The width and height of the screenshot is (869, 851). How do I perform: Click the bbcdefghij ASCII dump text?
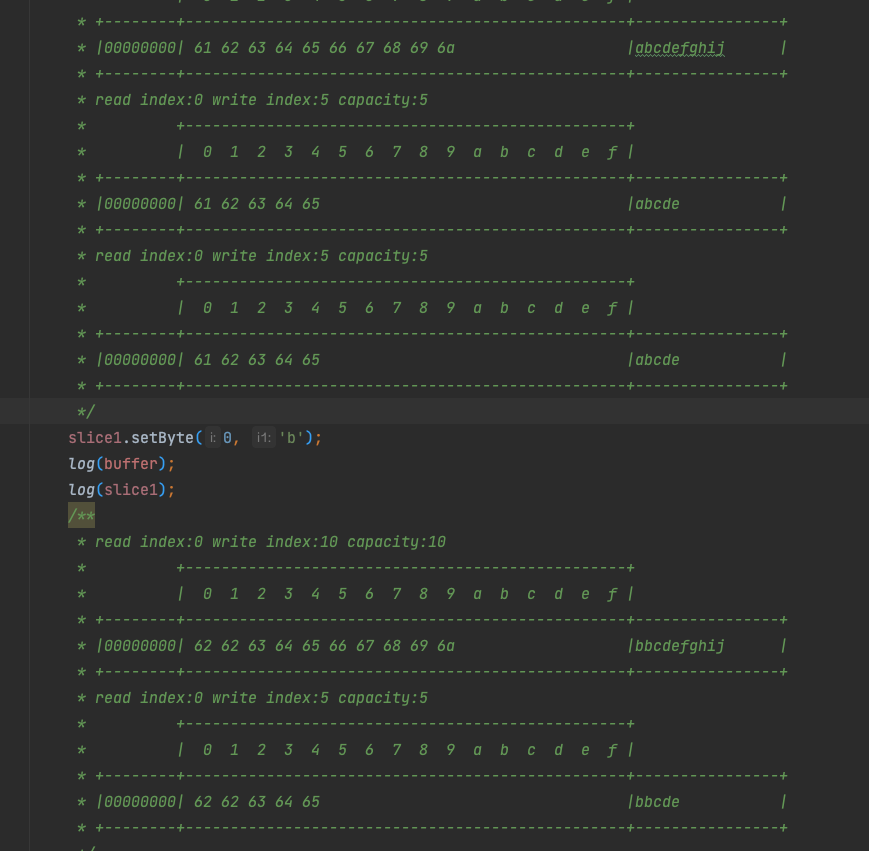pos(680,646)
